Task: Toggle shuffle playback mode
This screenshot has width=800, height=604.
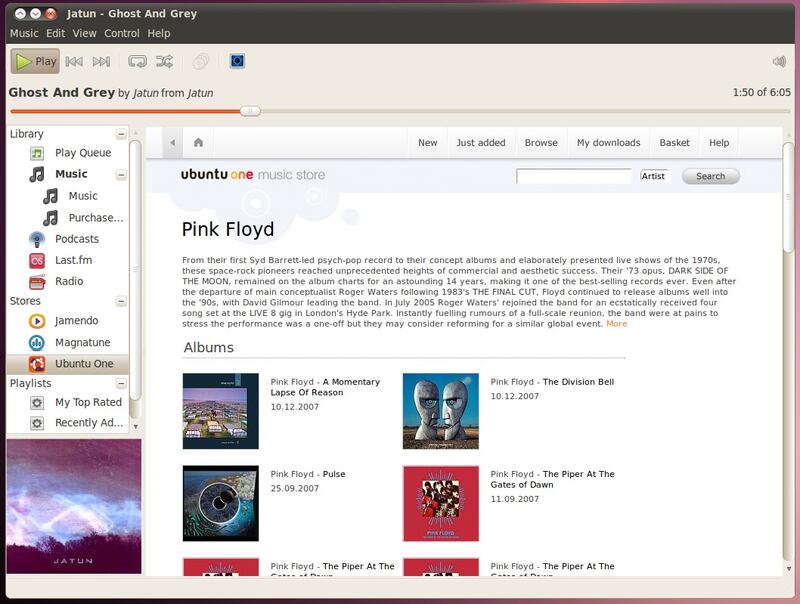Action: pyautogui.click(x=164, y=61)
